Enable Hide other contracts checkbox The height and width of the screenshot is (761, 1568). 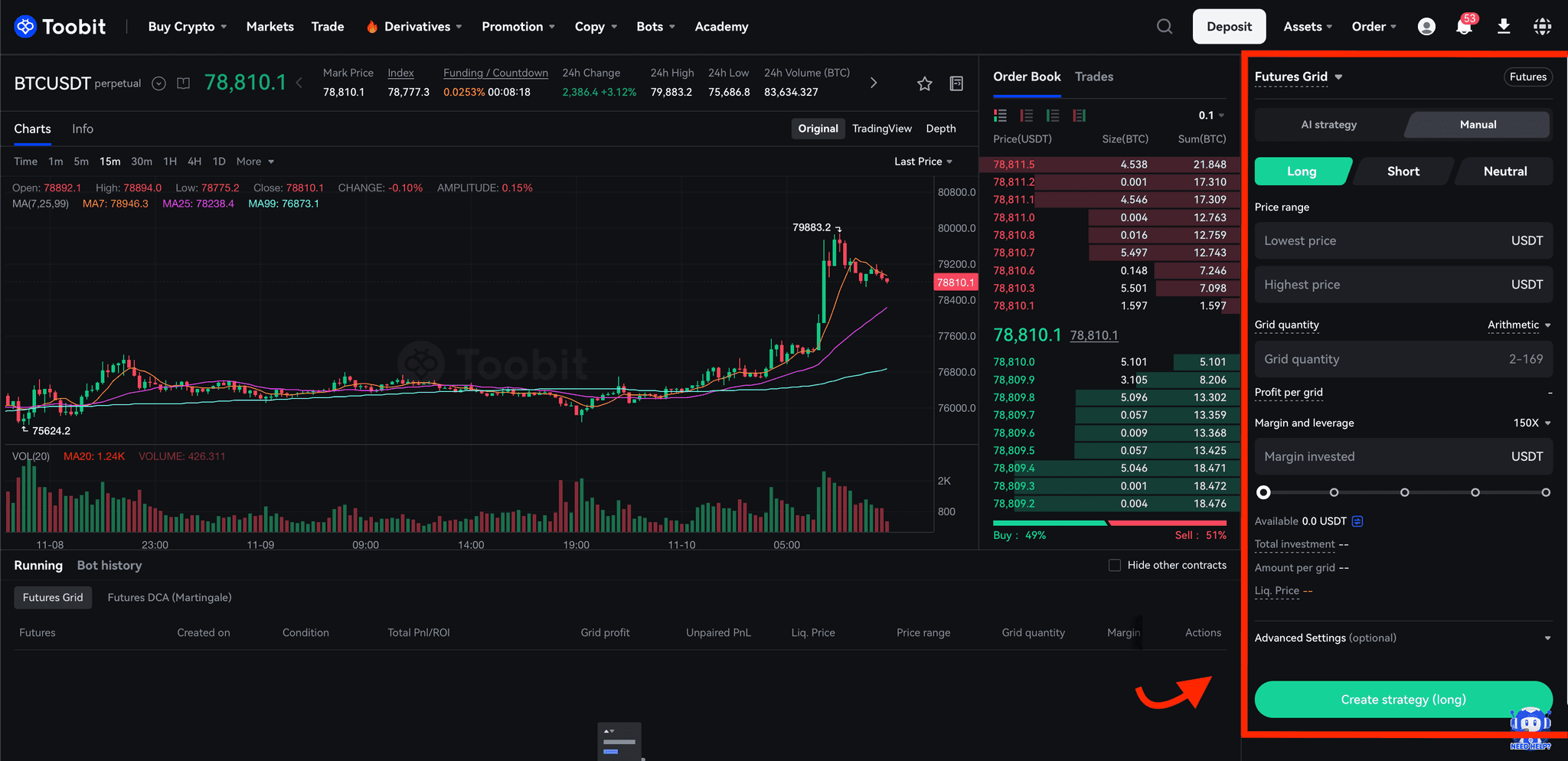coord(1115,565)
